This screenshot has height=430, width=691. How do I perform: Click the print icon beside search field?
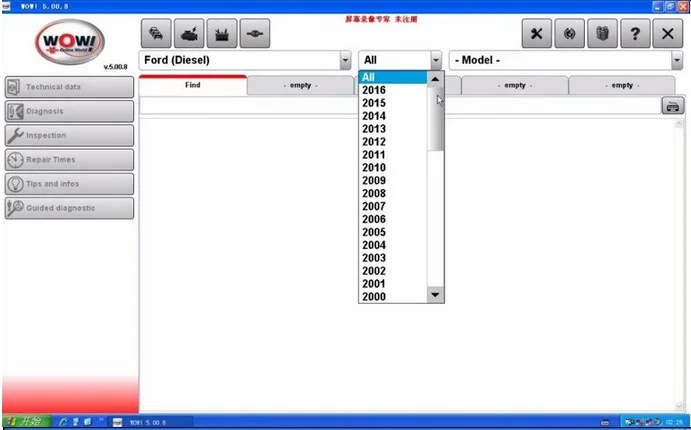coord(672,106)
